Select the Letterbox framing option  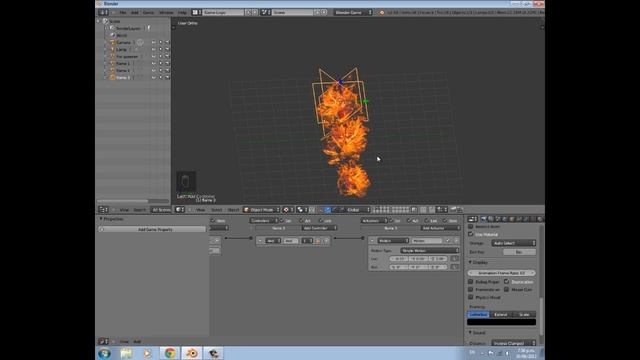[478, 314]
